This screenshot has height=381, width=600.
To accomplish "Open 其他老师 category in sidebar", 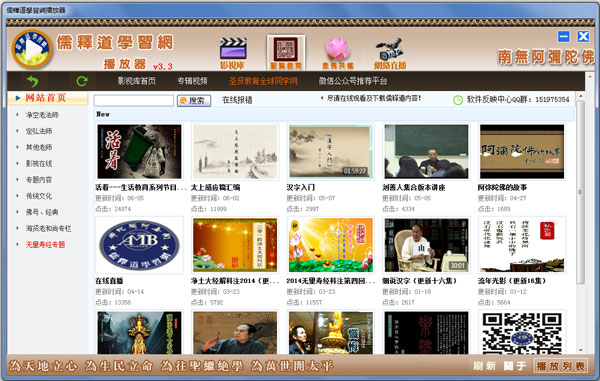I will coord(39,147).
